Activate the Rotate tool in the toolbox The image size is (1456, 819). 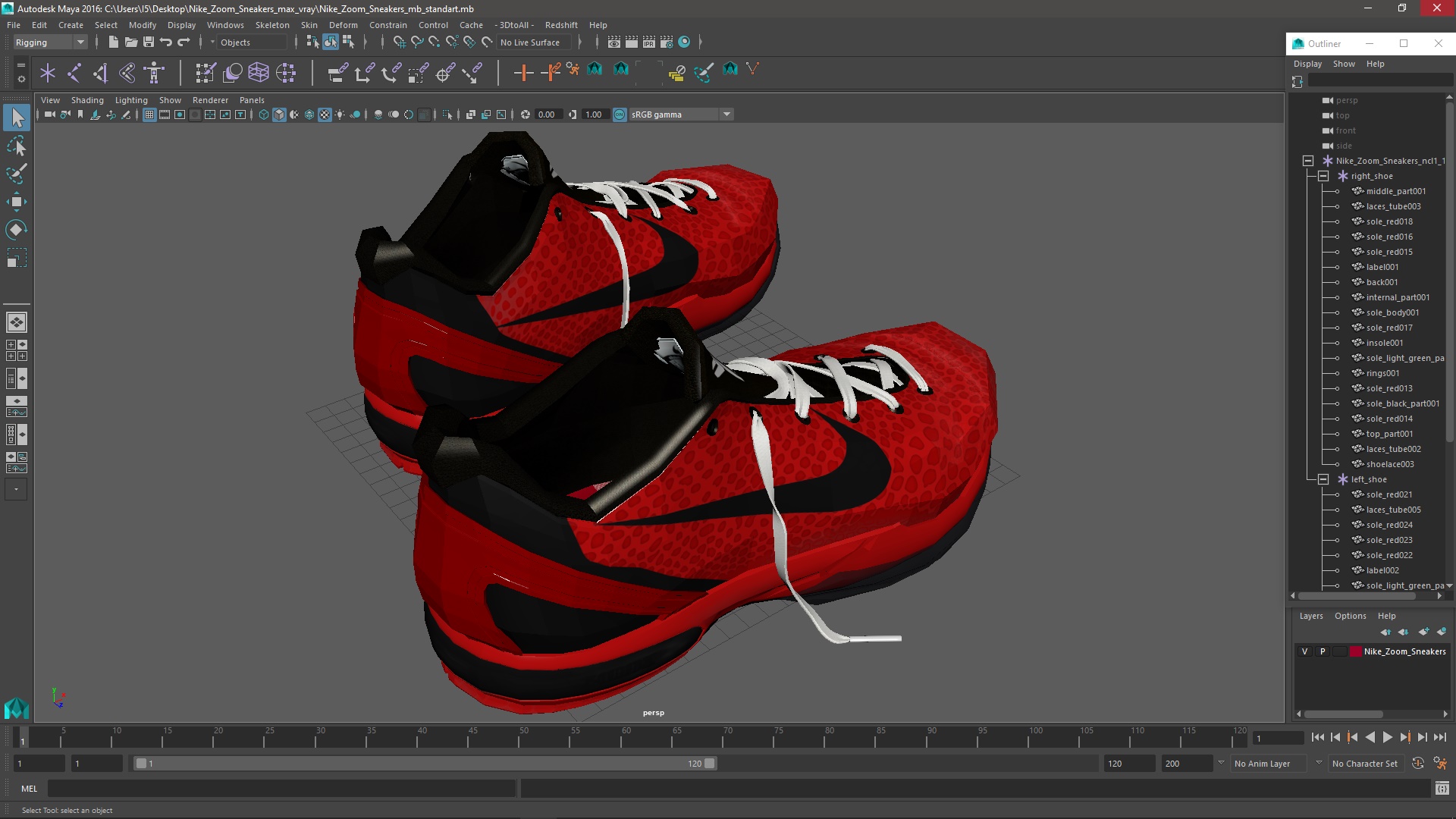[x=17, y=230]
